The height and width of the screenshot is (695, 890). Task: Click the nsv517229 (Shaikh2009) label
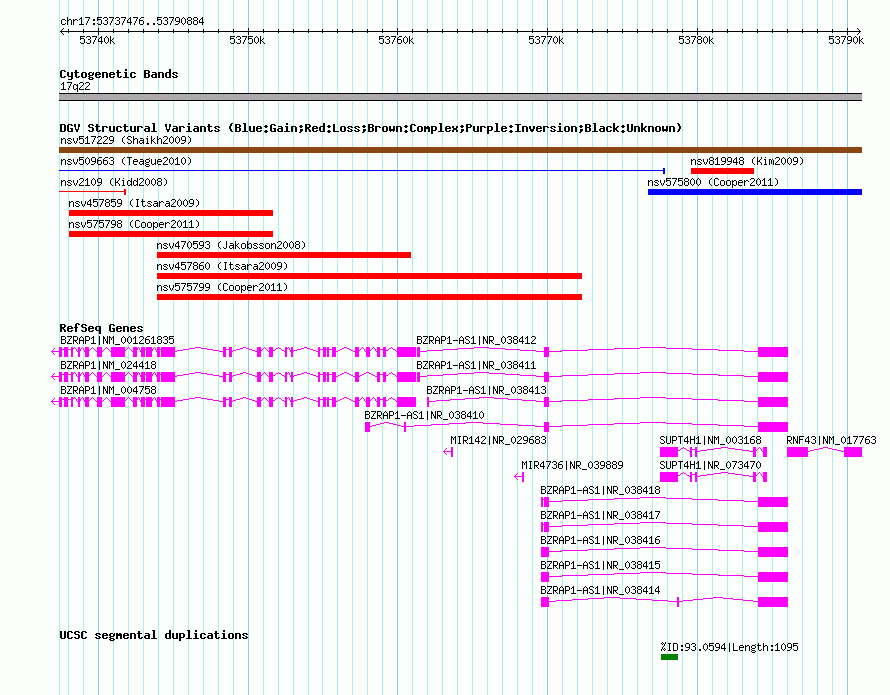click(x=126, y=140)
